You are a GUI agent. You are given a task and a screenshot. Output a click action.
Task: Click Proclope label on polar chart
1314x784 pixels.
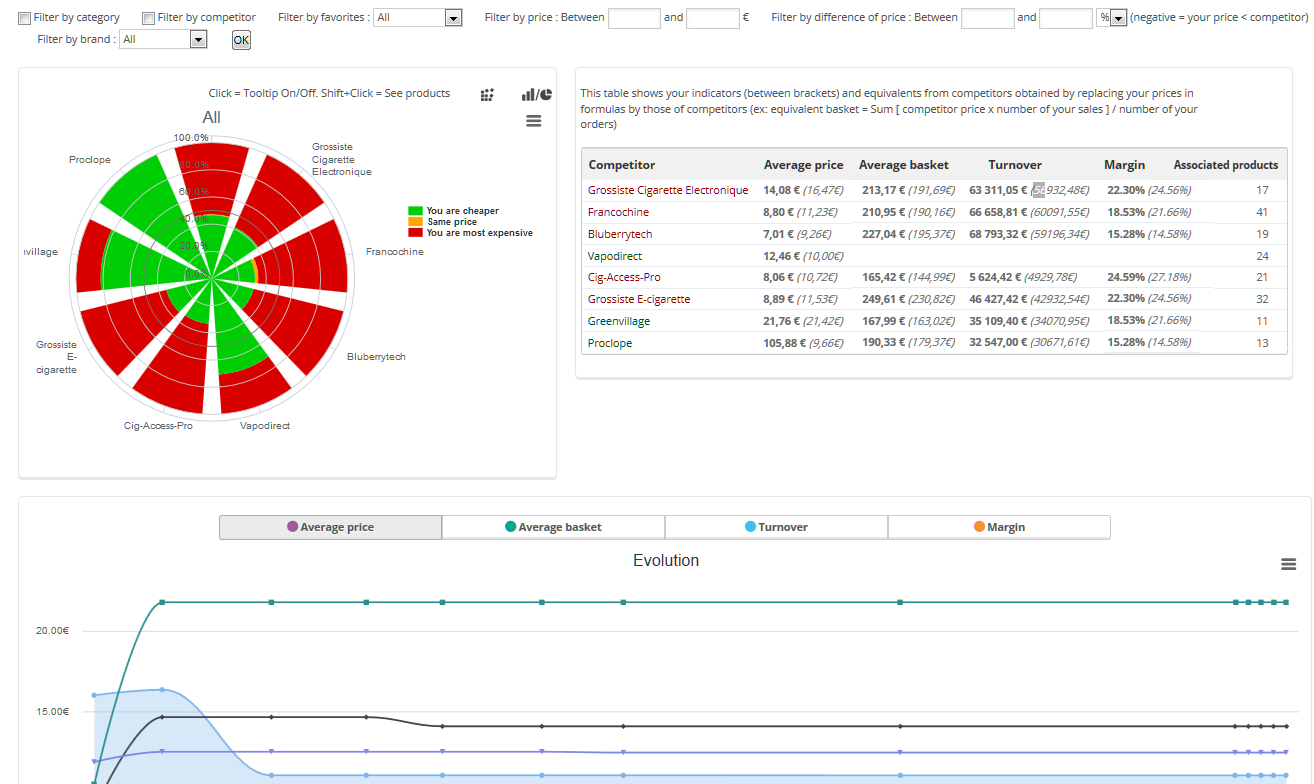click(90, 160)
